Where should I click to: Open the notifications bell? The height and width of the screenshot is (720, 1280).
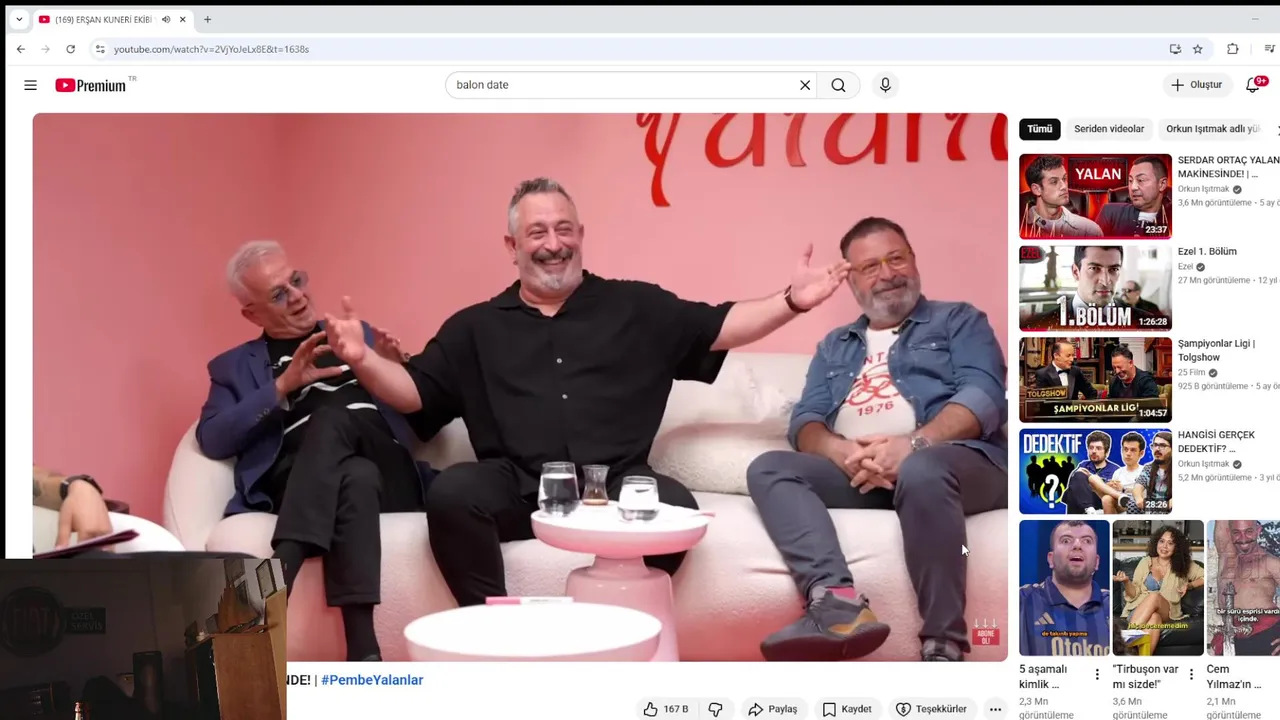1253,85
